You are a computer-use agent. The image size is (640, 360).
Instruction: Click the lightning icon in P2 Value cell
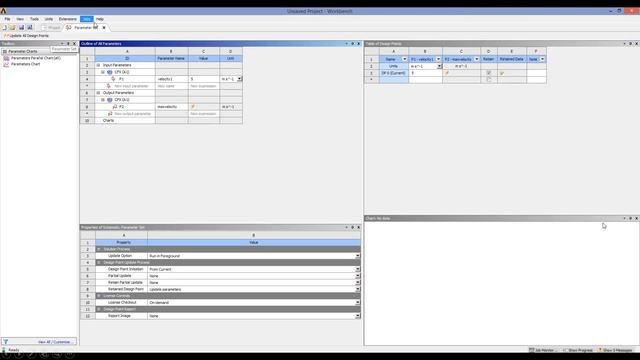(x=193, y=107)
